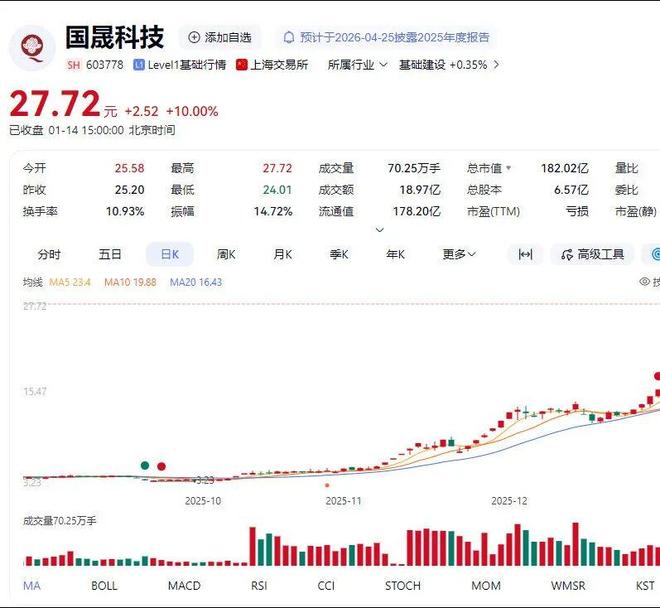Click the 成交量 value 70.25万手

pos(414,168)
